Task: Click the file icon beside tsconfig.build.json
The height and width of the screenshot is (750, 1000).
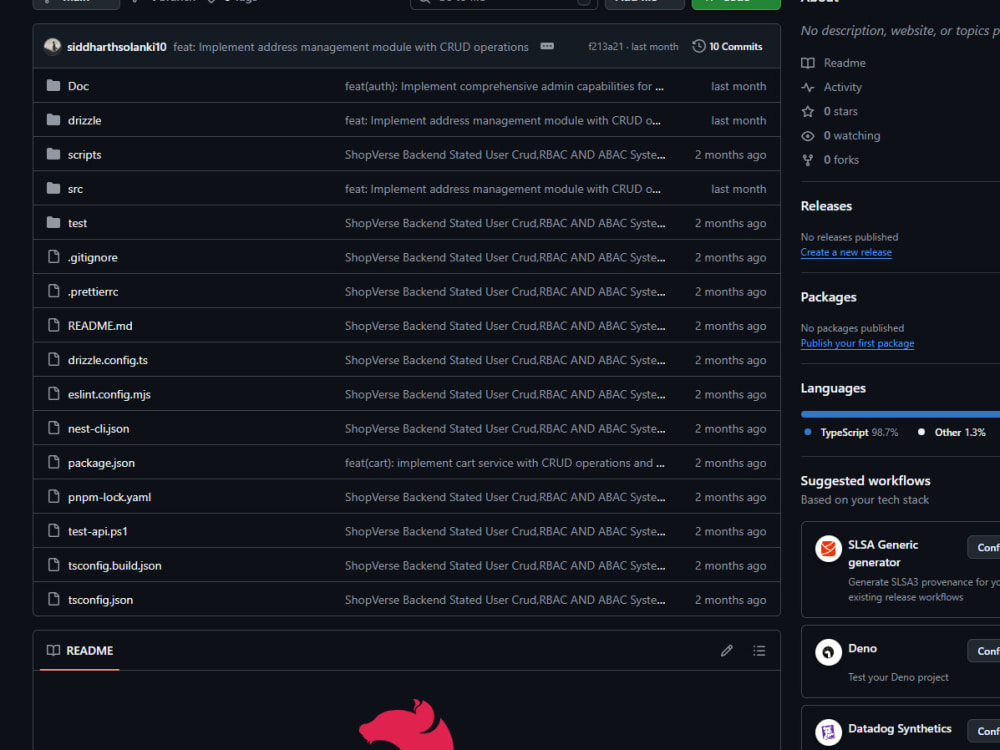Action: (54, 565)
